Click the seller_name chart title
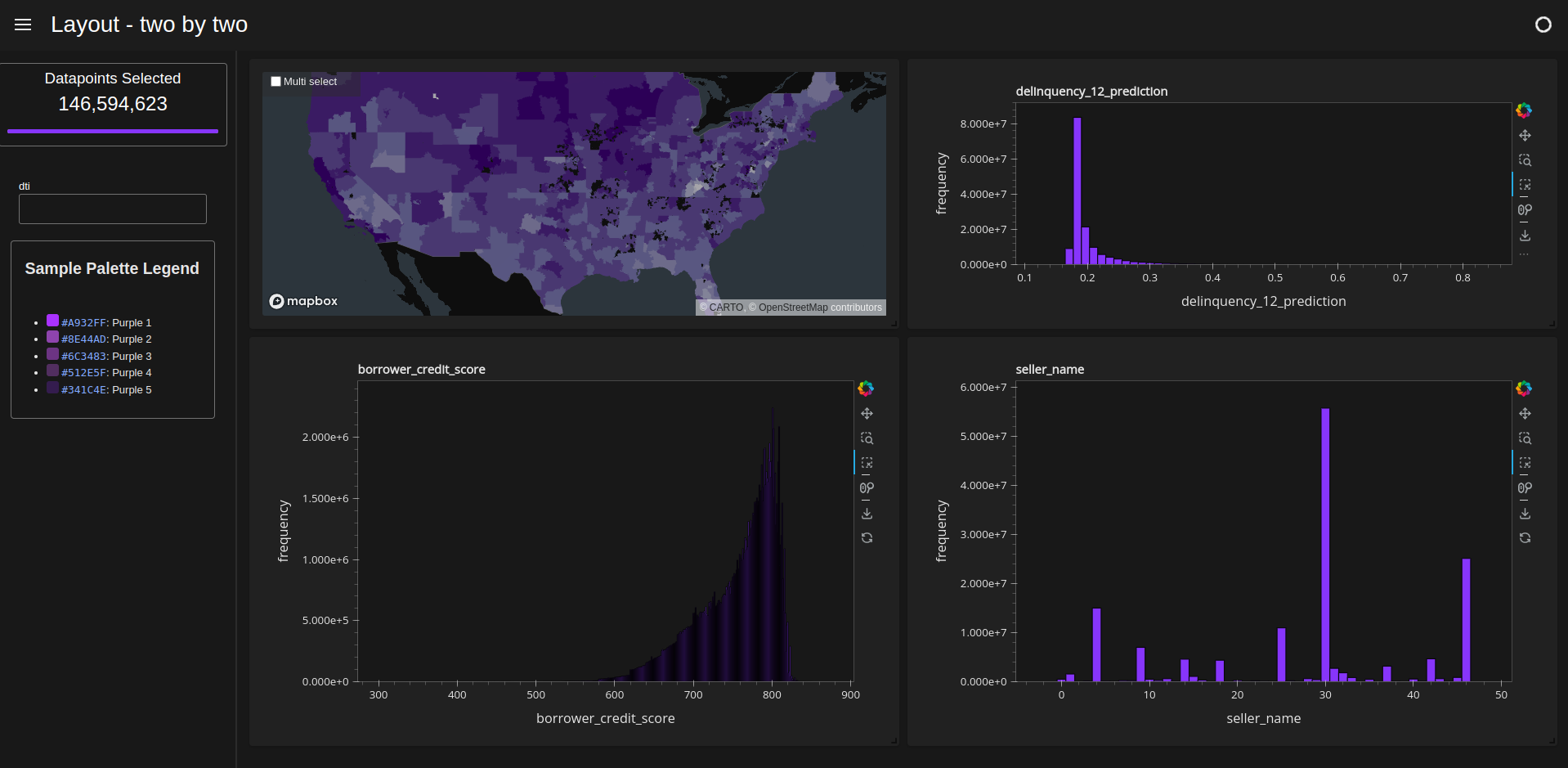The height and width of the screenshot is (768, 1568). [1050, 370]
